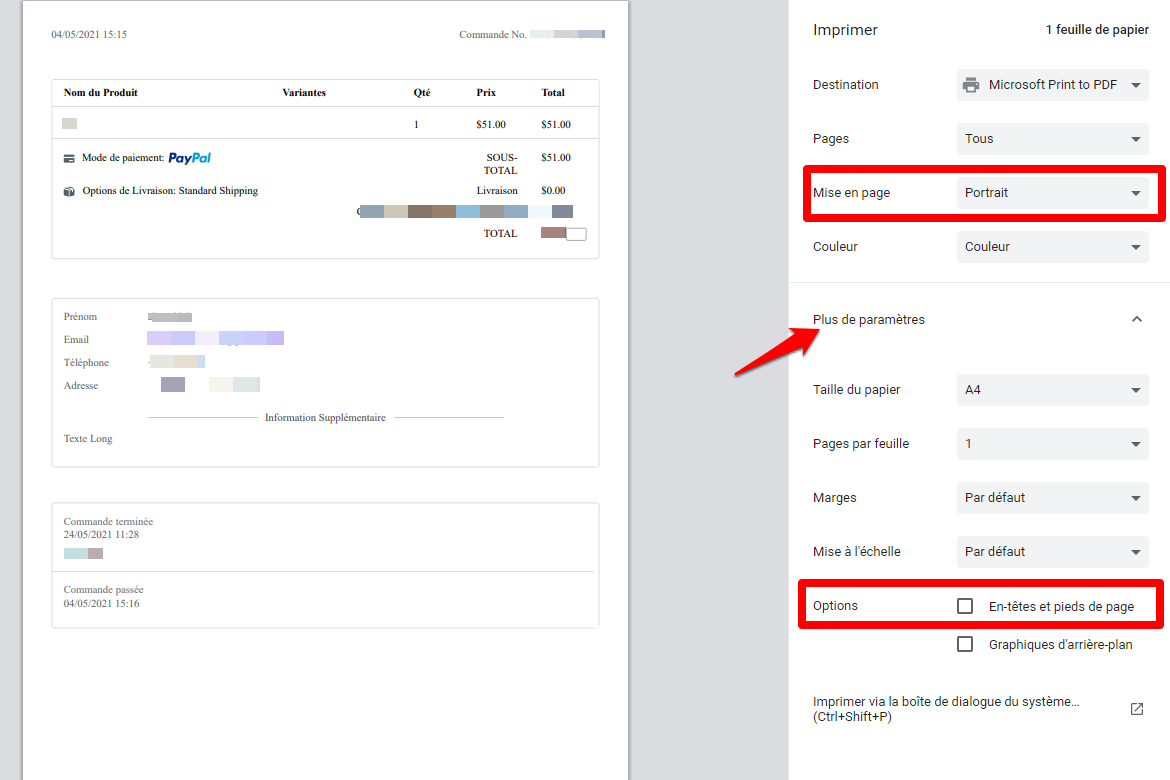
Task: Click the box icon beside Options de Livraison
Action: click(69, 191)
